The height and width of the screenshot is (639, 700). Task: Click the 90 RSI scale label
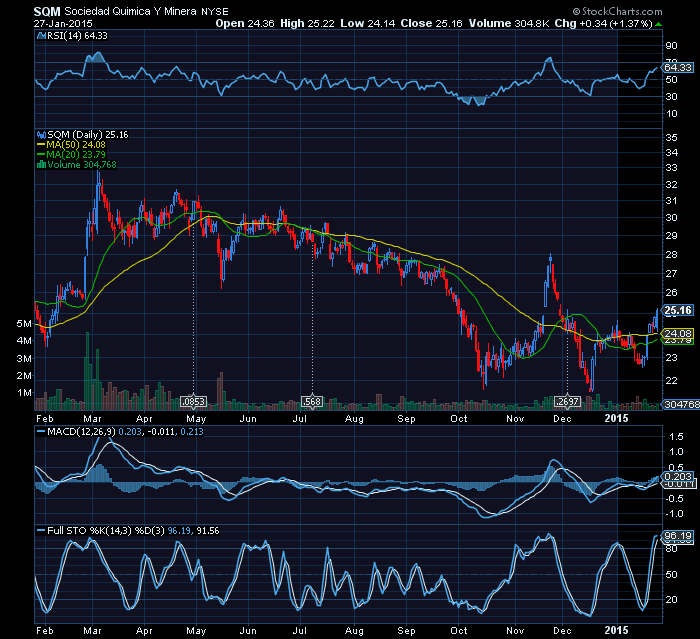click(671, 46)
